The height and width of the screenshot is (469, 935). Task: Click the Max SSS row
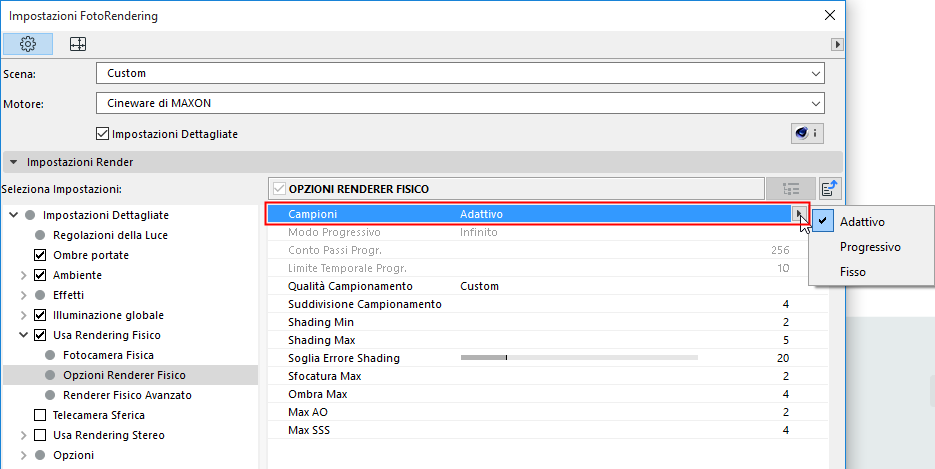548,430
